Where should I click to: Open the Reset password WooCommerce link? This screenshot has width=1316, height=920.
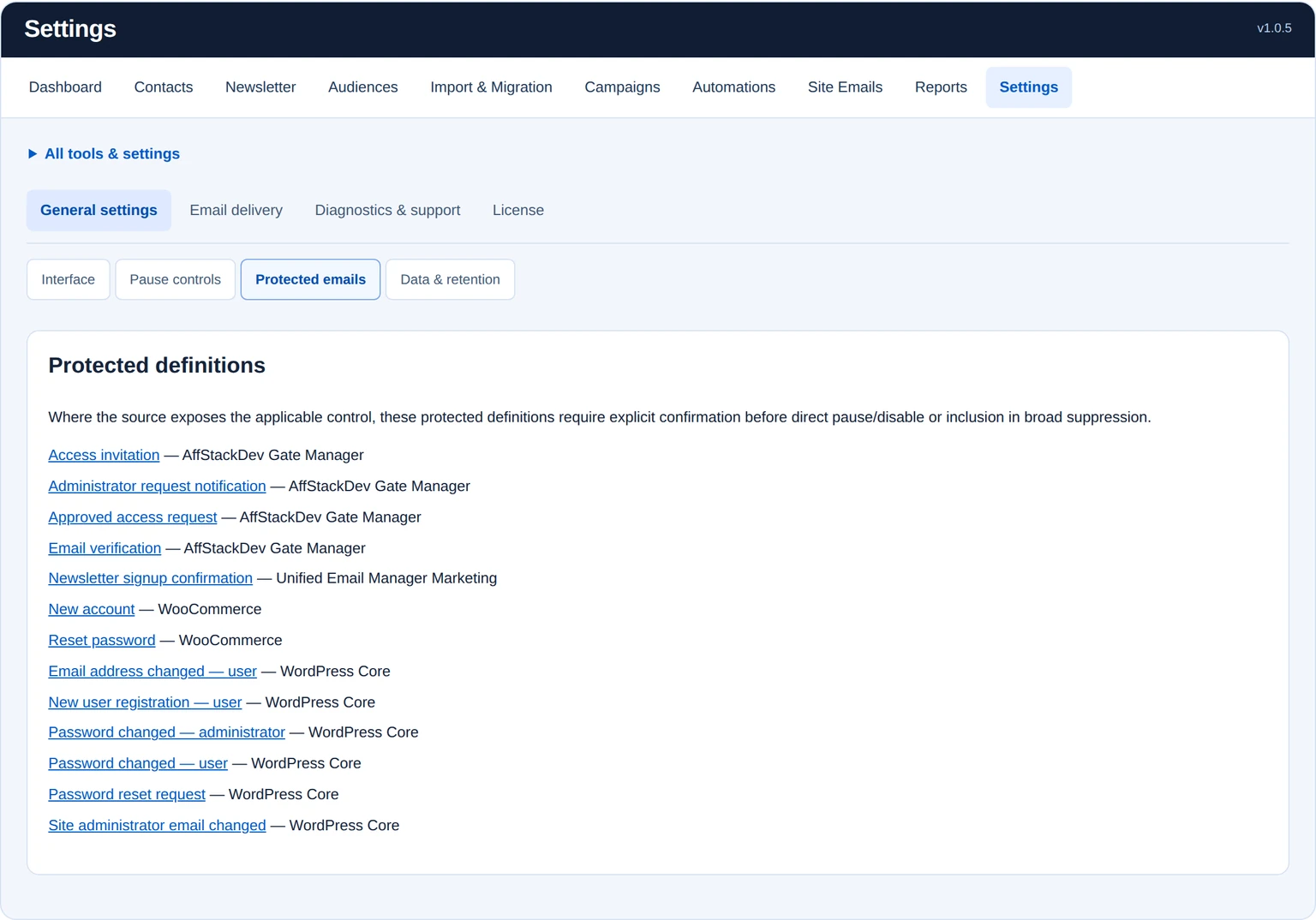(102, 640)
